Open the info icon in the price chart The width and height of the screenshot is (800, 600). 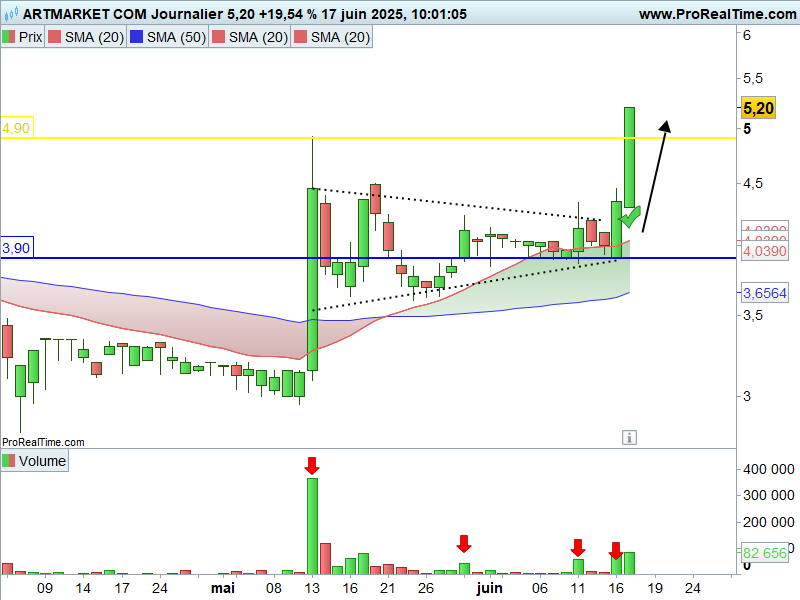629,437
